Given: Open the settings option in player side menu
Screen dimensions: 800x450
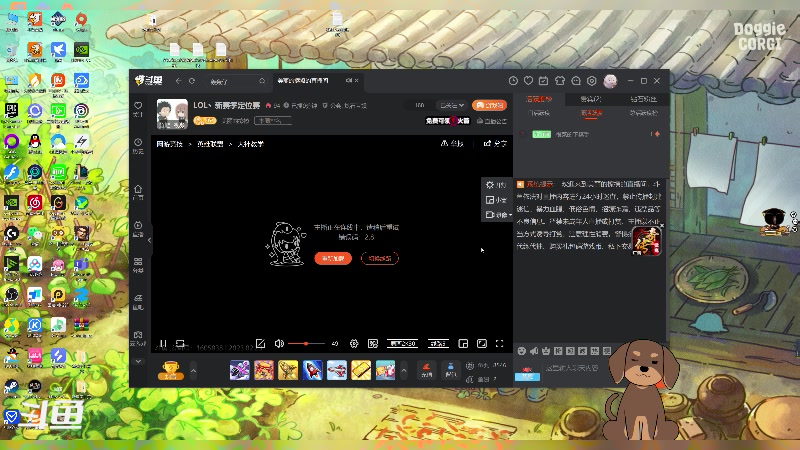Looking at the screenshot, I should point(496,185).
